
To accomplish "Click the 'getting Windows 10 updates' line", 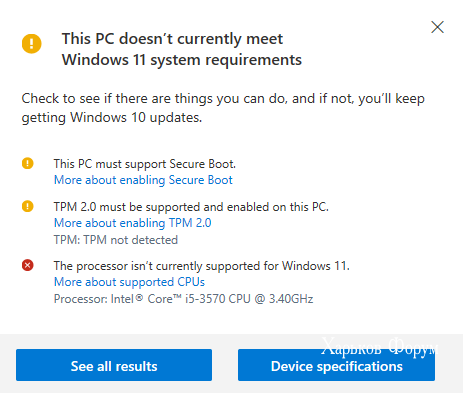I will 112,118.
